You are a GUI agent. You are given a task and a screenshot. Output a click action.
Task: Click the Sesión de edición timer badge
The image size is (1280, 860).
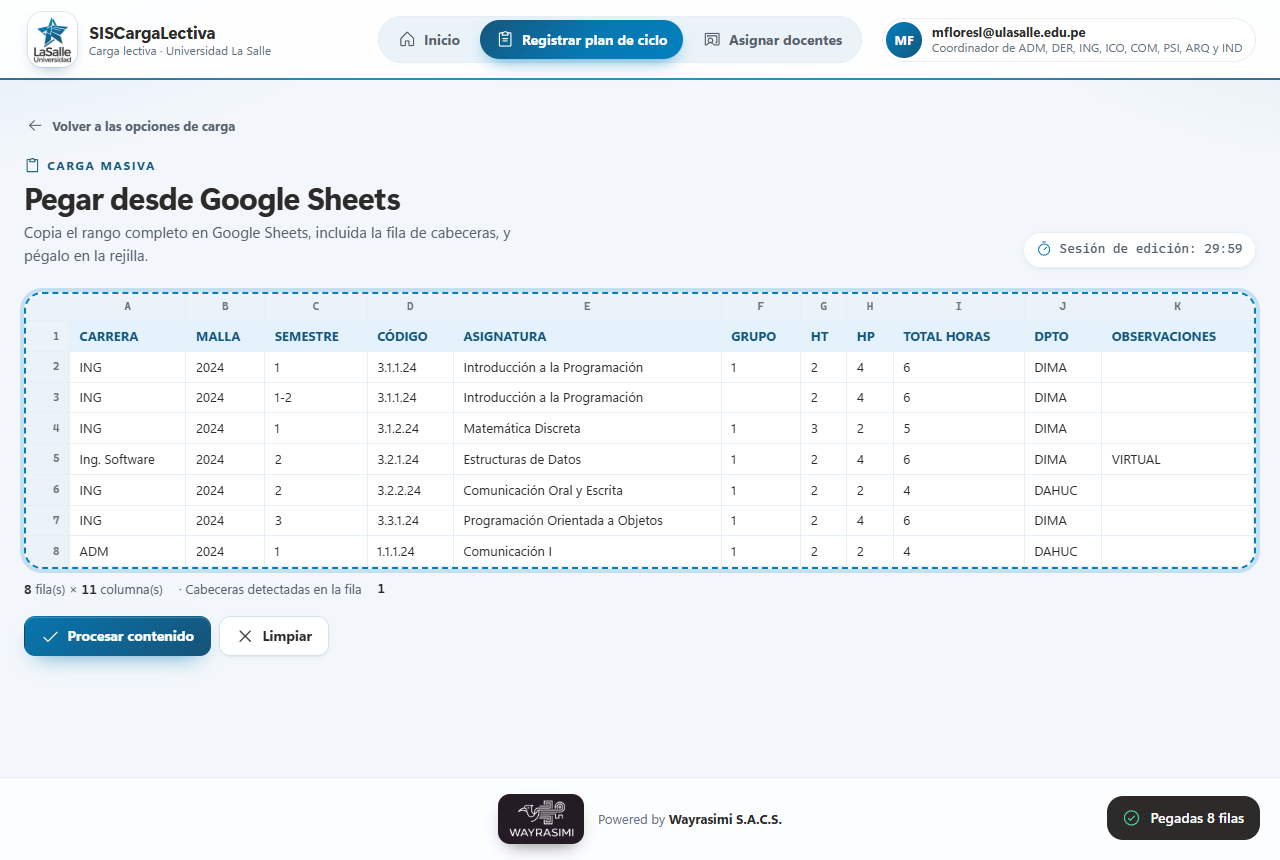click(1139, 249)
